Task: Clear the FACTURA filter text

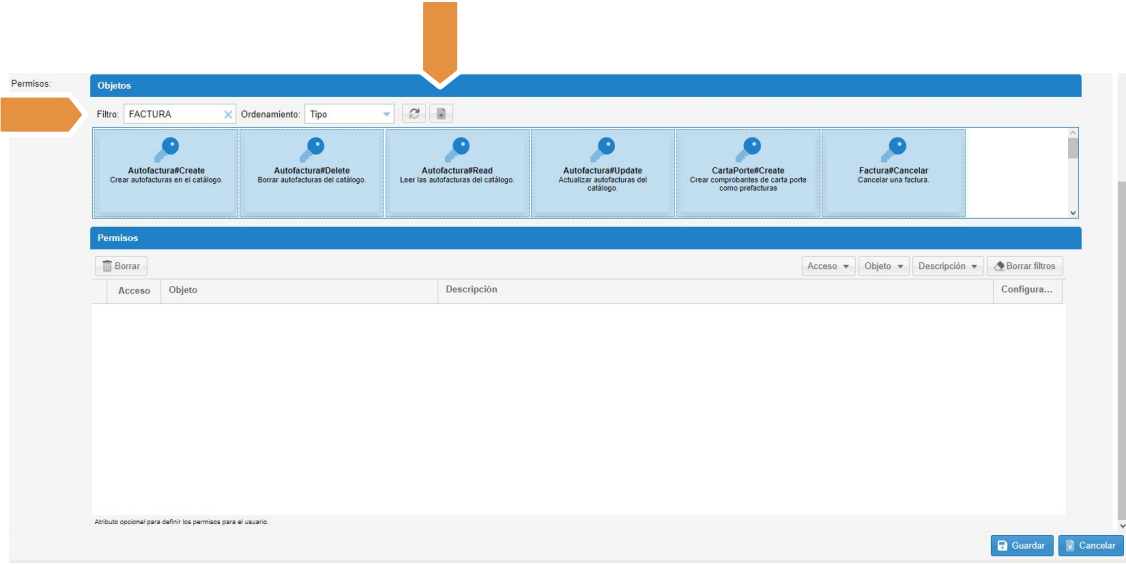Action: coord(227,115)
